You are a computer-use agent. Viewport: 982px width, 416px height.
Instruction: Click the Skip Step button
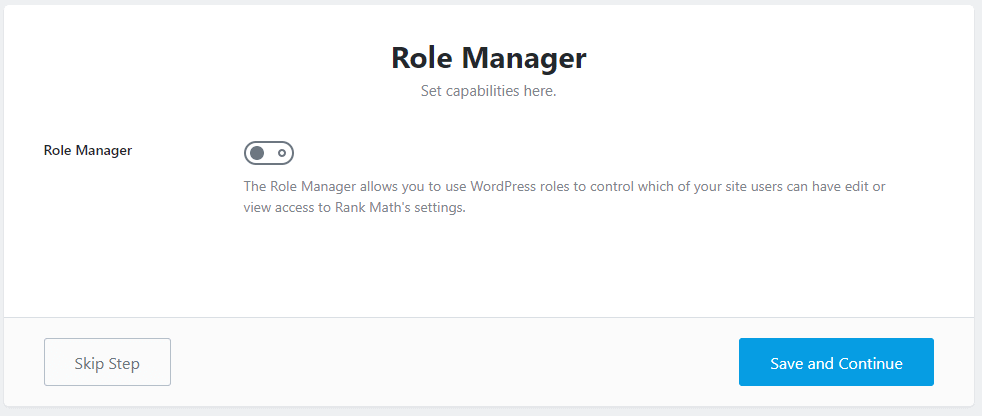107,362
